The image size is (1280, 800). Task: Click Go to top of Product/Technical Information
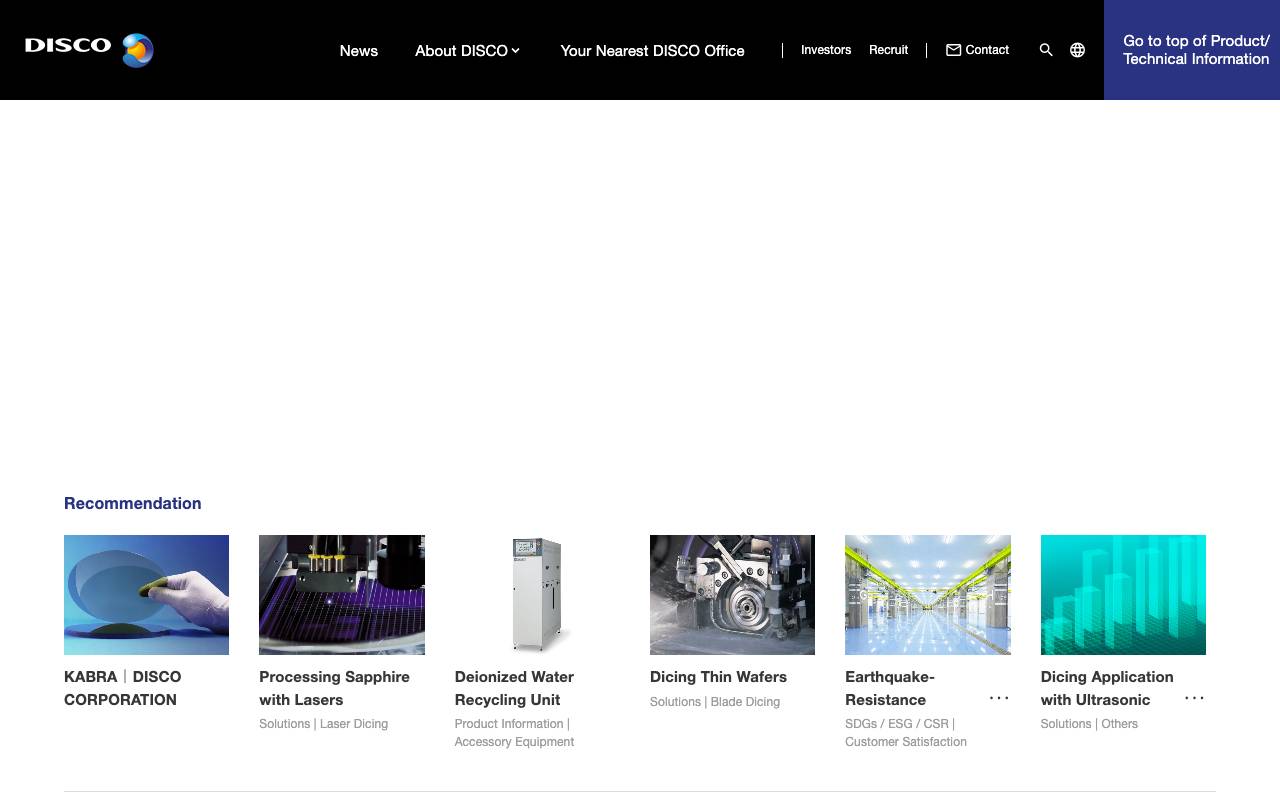[x=1195, y=50]
